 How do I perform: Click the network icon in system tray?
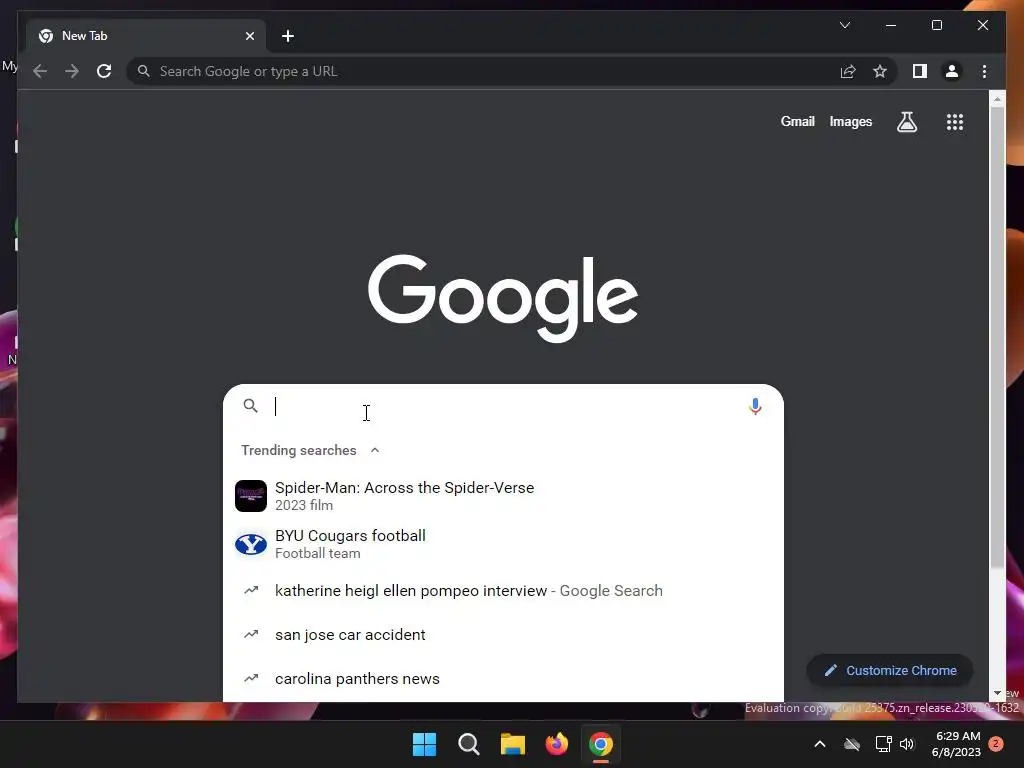point(883,744)
